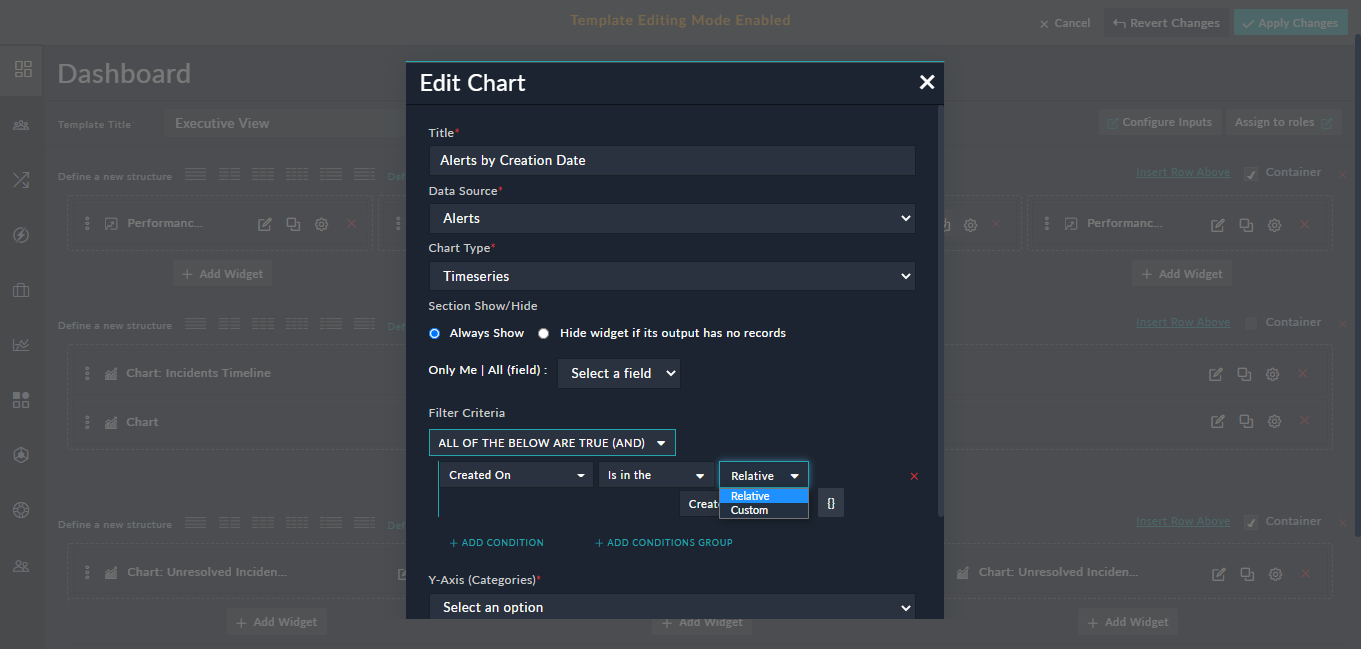Click the edit pencil icon on the Performanc widget
This screenshot has height=649, width=1361.
264,223
